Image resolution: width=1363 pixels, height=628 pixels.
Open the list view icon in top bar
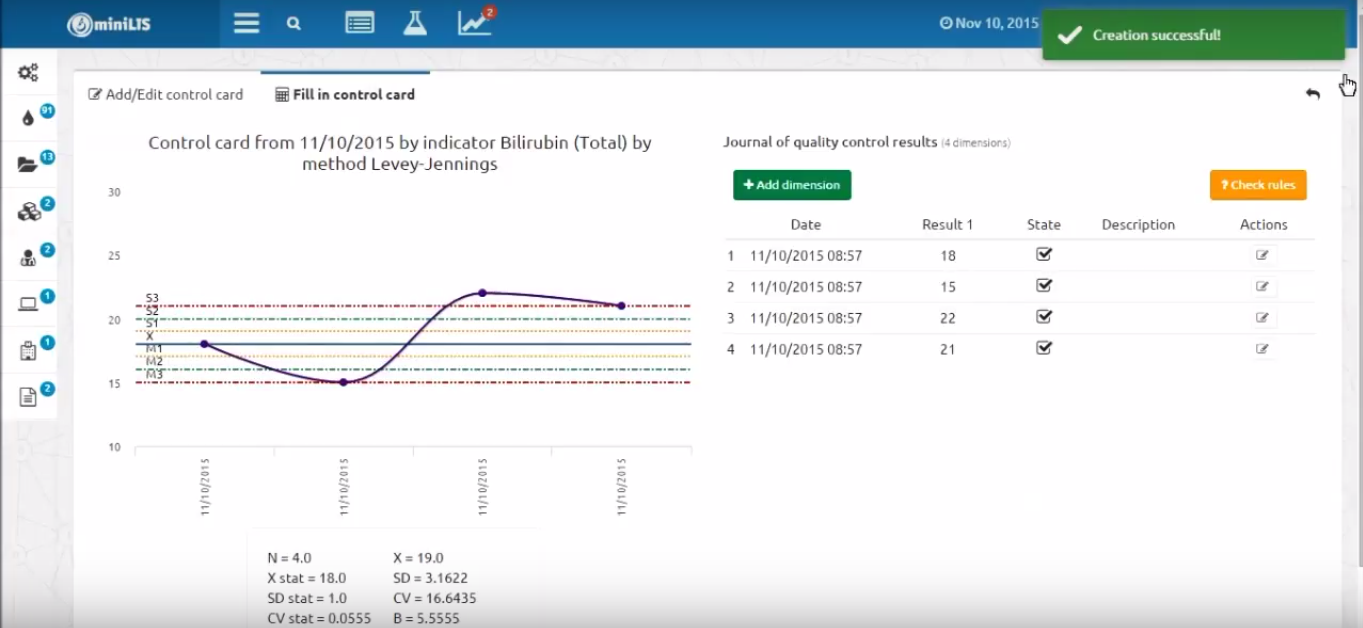[x=360, y=23]
